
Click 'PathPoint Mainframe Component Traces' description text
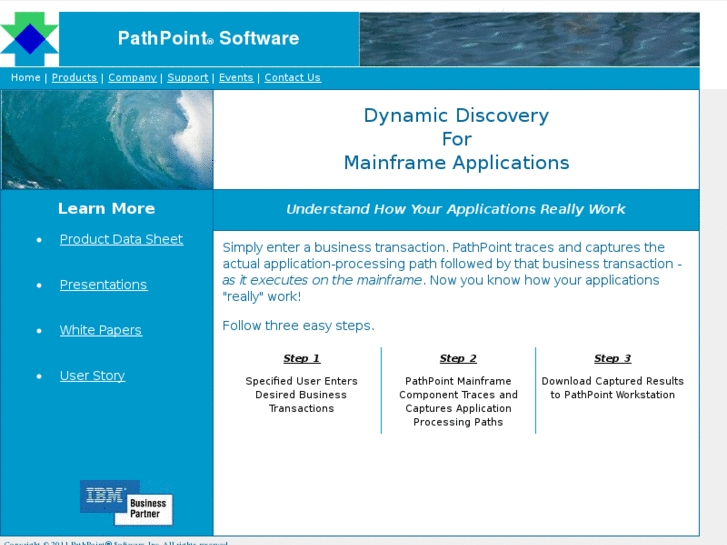pos(458,401)
